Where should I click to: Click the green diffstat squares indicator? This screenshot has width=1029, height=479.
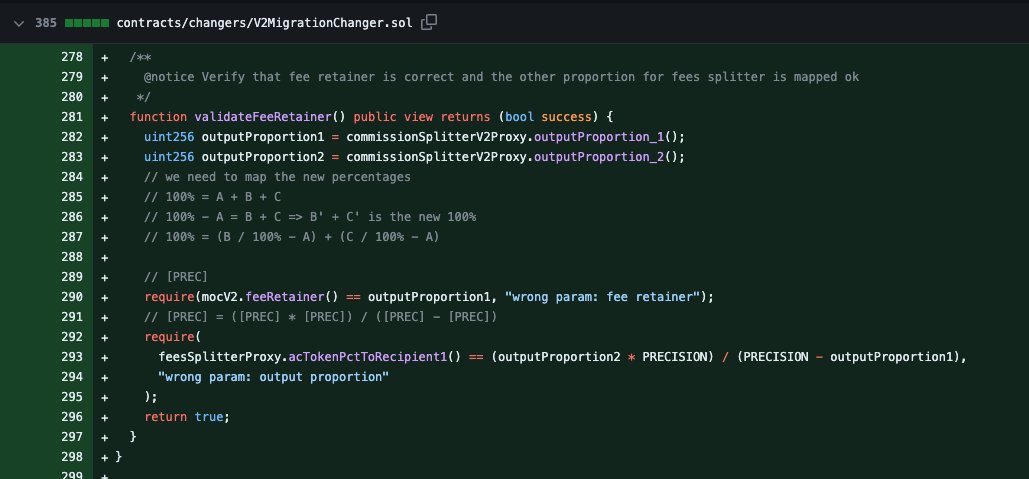coord(87,23)
